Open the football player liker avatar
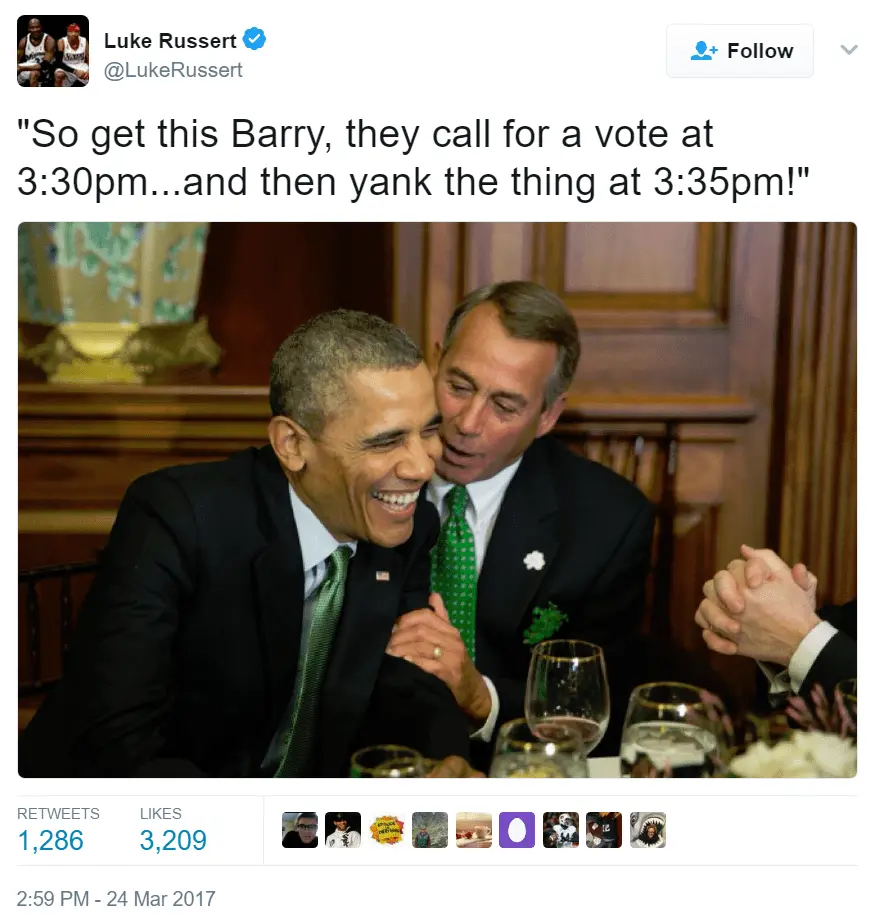The image size is (885, 922). tap(560, 830)
